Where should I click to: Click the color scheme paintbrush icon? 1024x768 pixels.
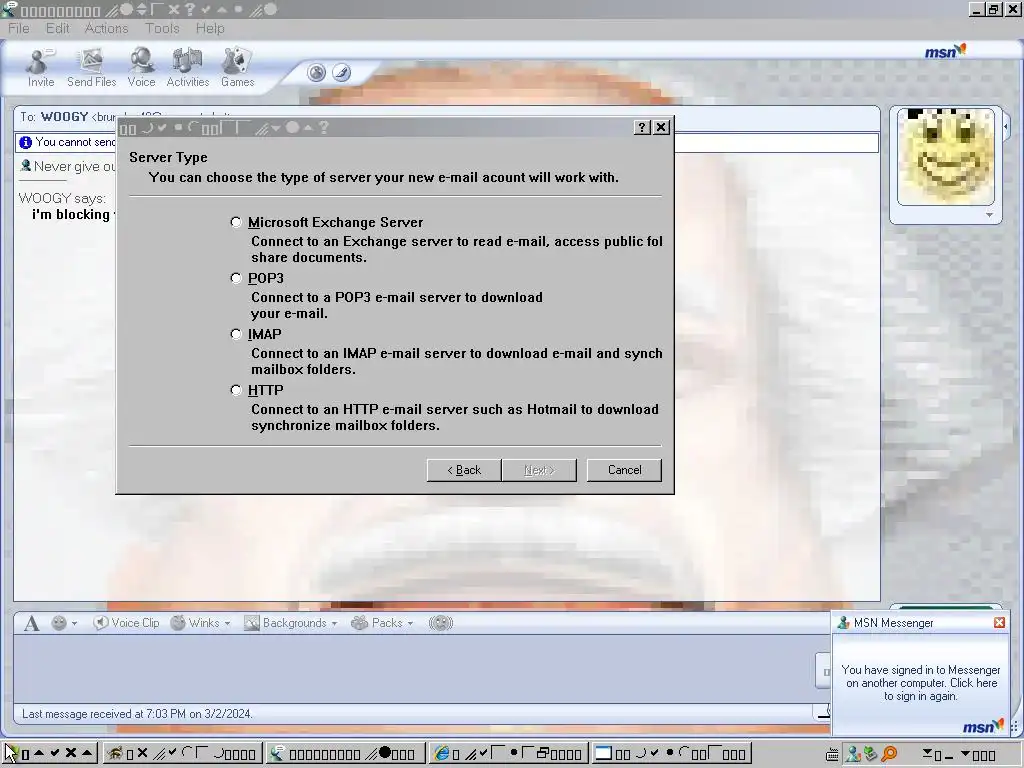tap(342, 72)
